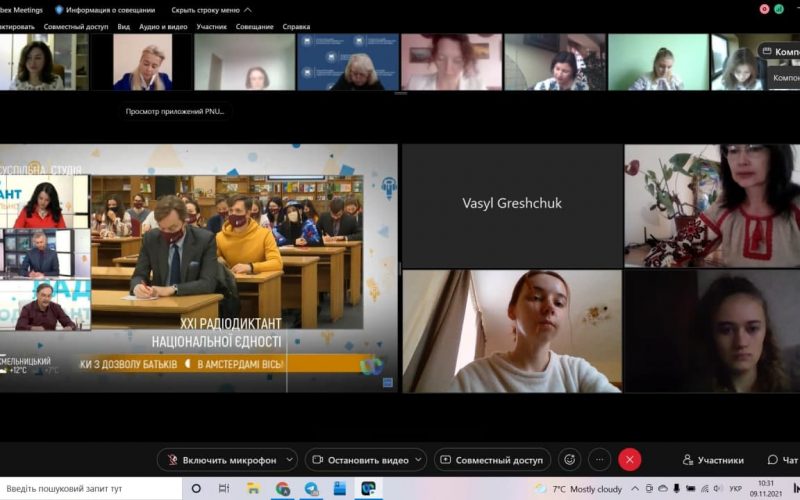Open the Совещание menu
800x500 pixels.
pyautogui.click(x=255, y=27)
